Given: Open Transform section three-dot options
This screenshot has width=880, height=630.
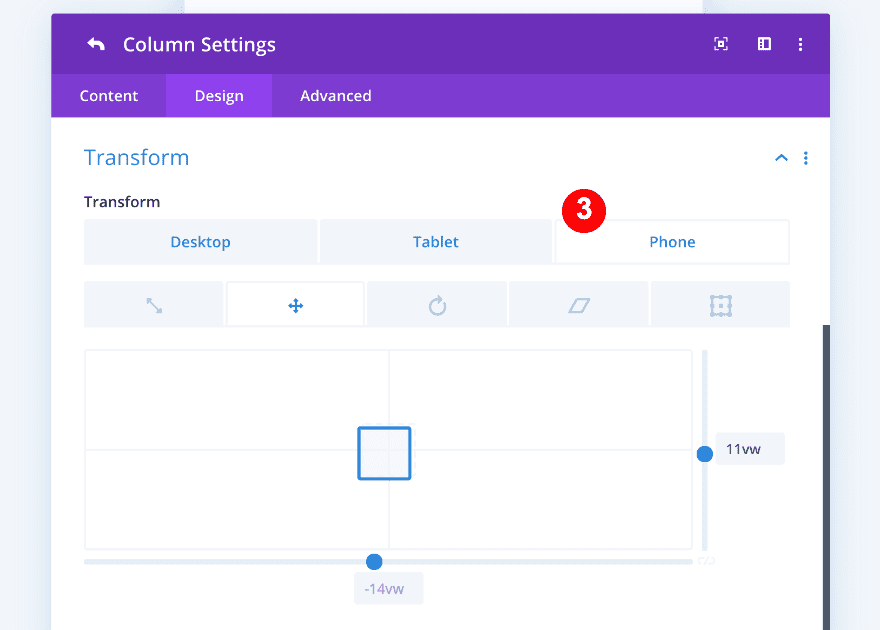Looking at the screenshot, I should [806, 158].
